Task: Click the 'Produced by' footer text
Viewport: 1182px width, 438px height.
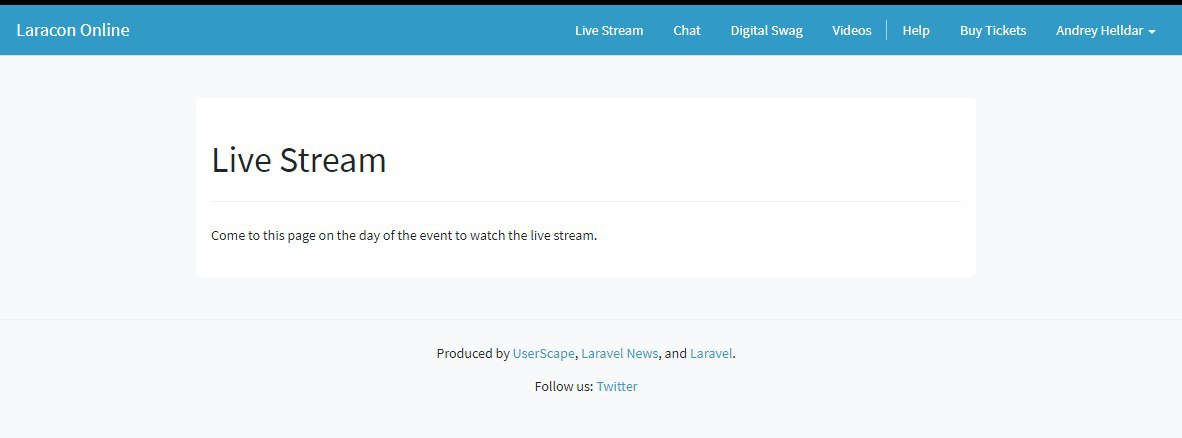Action: point(473,353)
